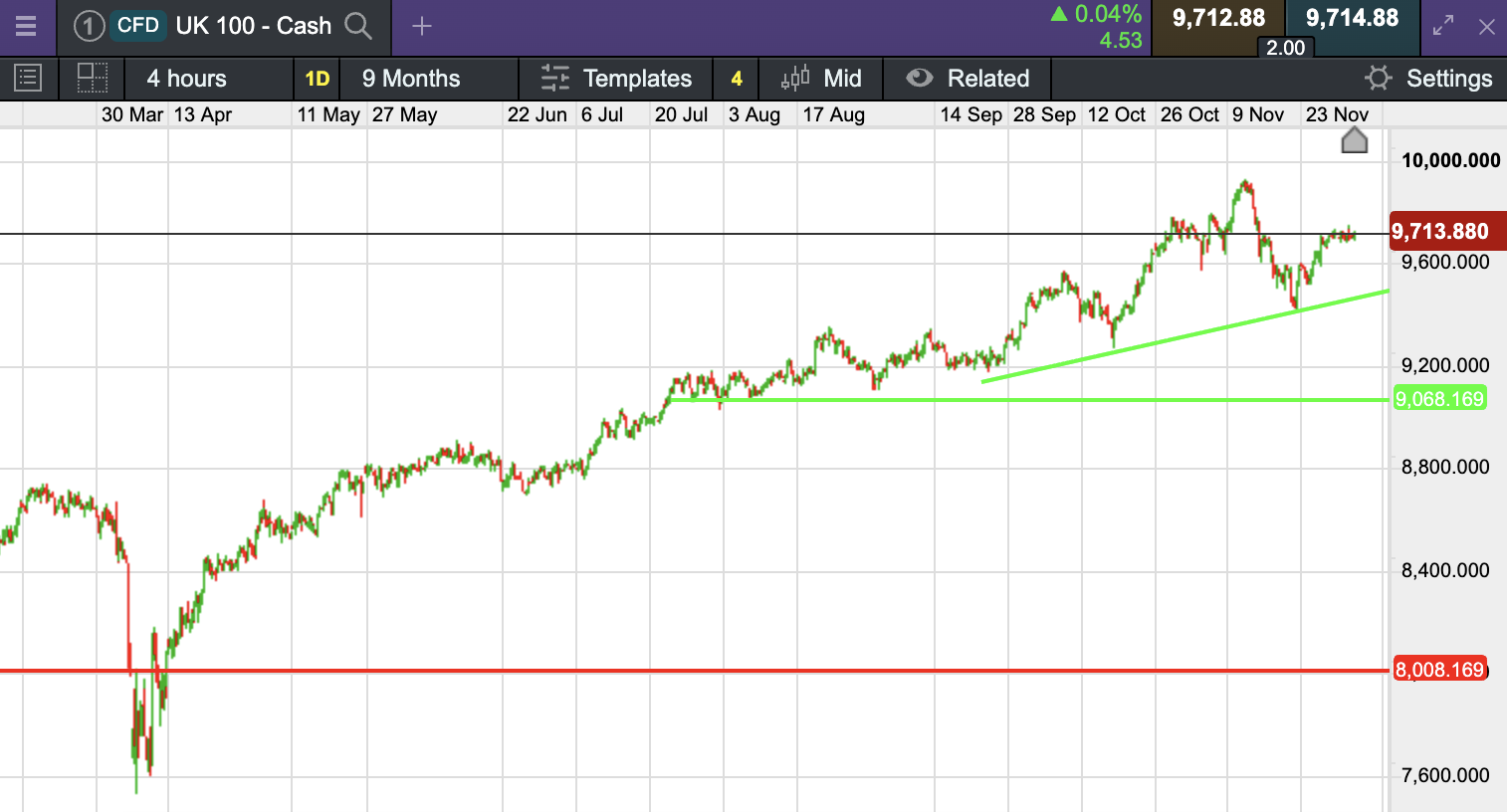This screenshot has height=812, width=1507.
Task: Open the order ticket list icon
Action: point(28,78)
